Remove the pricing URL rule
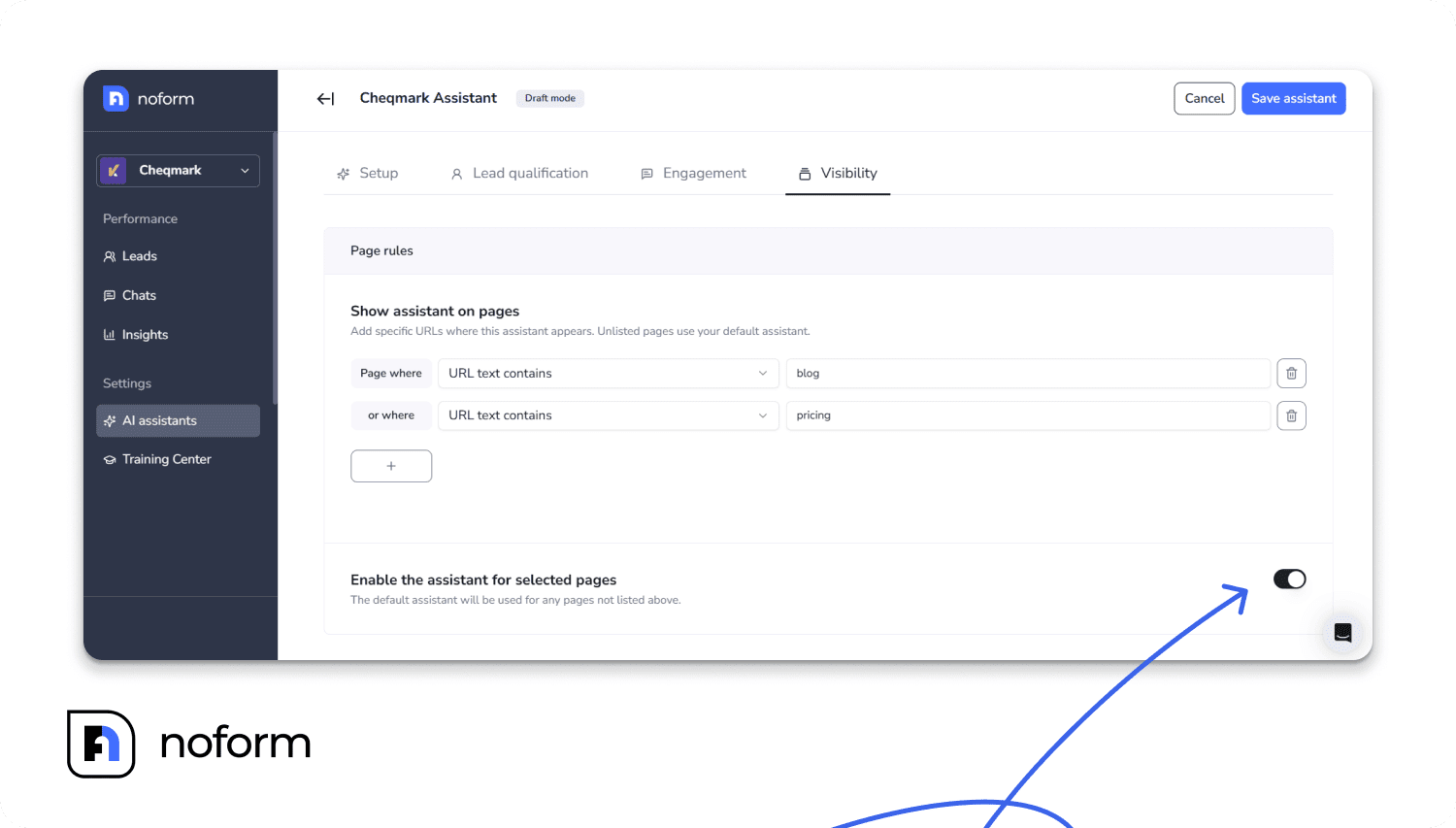1456x828 pixels. (1291, 415)
